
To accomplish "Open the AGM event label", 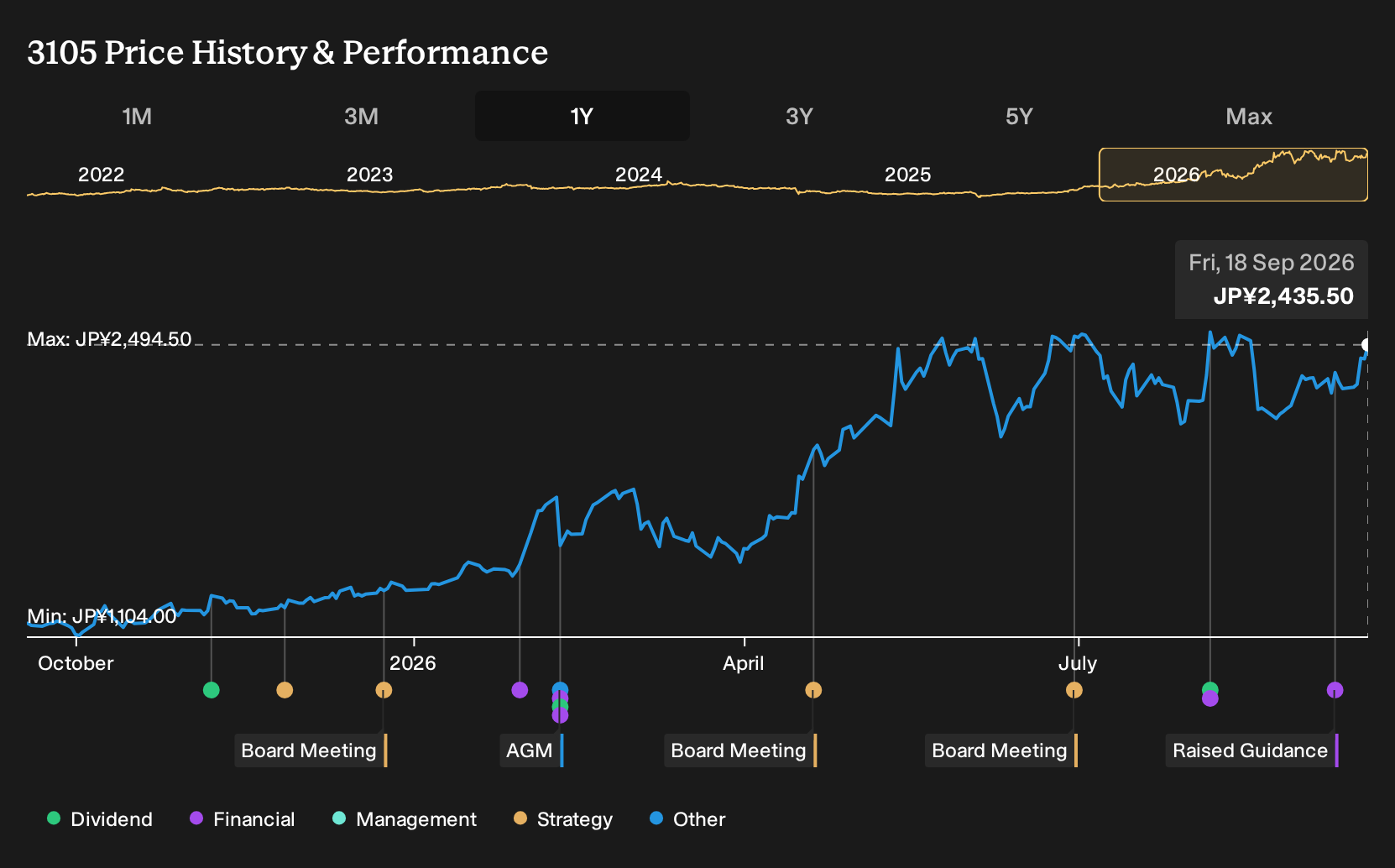I will [531, 750].
